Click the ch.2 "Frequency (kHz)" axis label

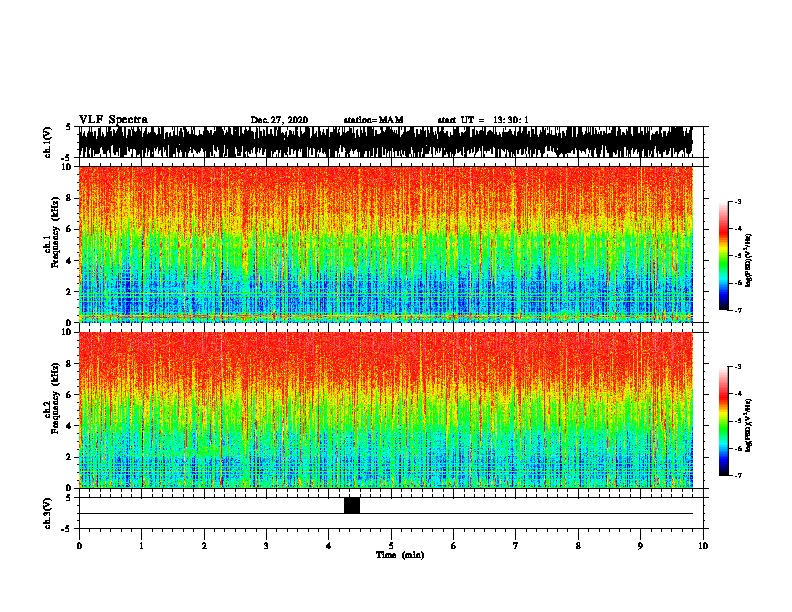point(55,398)
